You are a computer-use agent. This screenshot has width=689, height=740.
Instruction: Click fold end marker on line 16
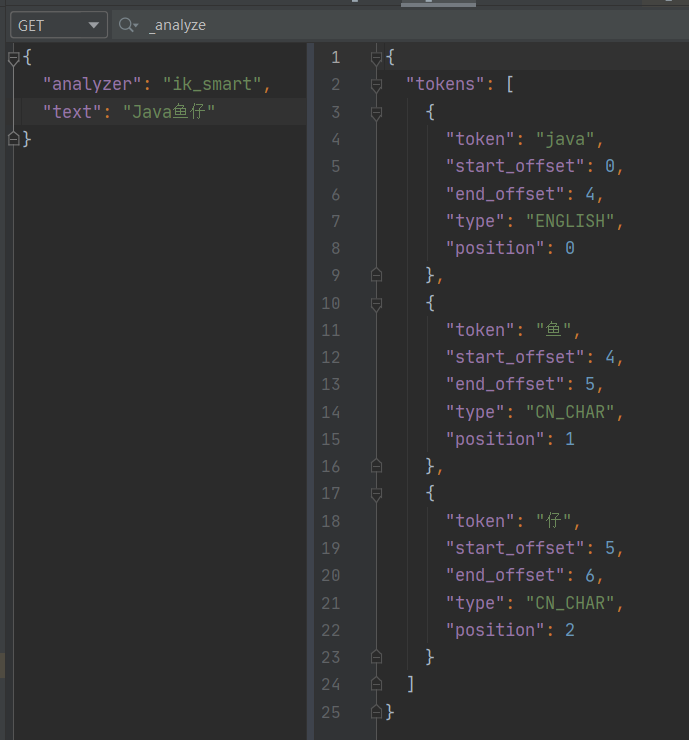pyautogui.click(x=376, y=466)
